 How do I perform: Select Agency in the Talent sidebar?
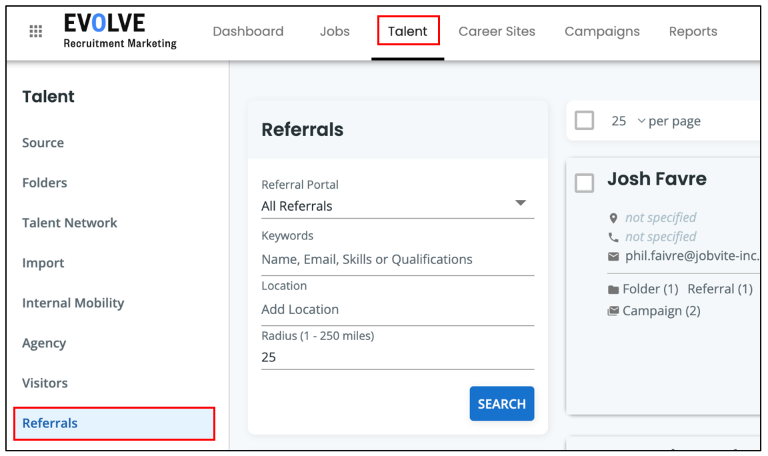tap(44, 343)
